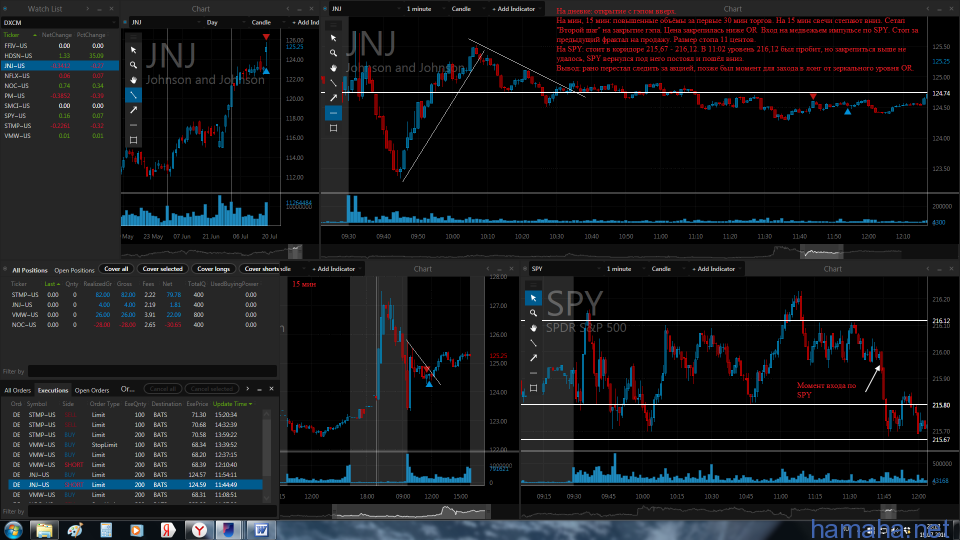
Task: Select time range navigator in JNJ 1 minute chart
Action: pos(822,252)
